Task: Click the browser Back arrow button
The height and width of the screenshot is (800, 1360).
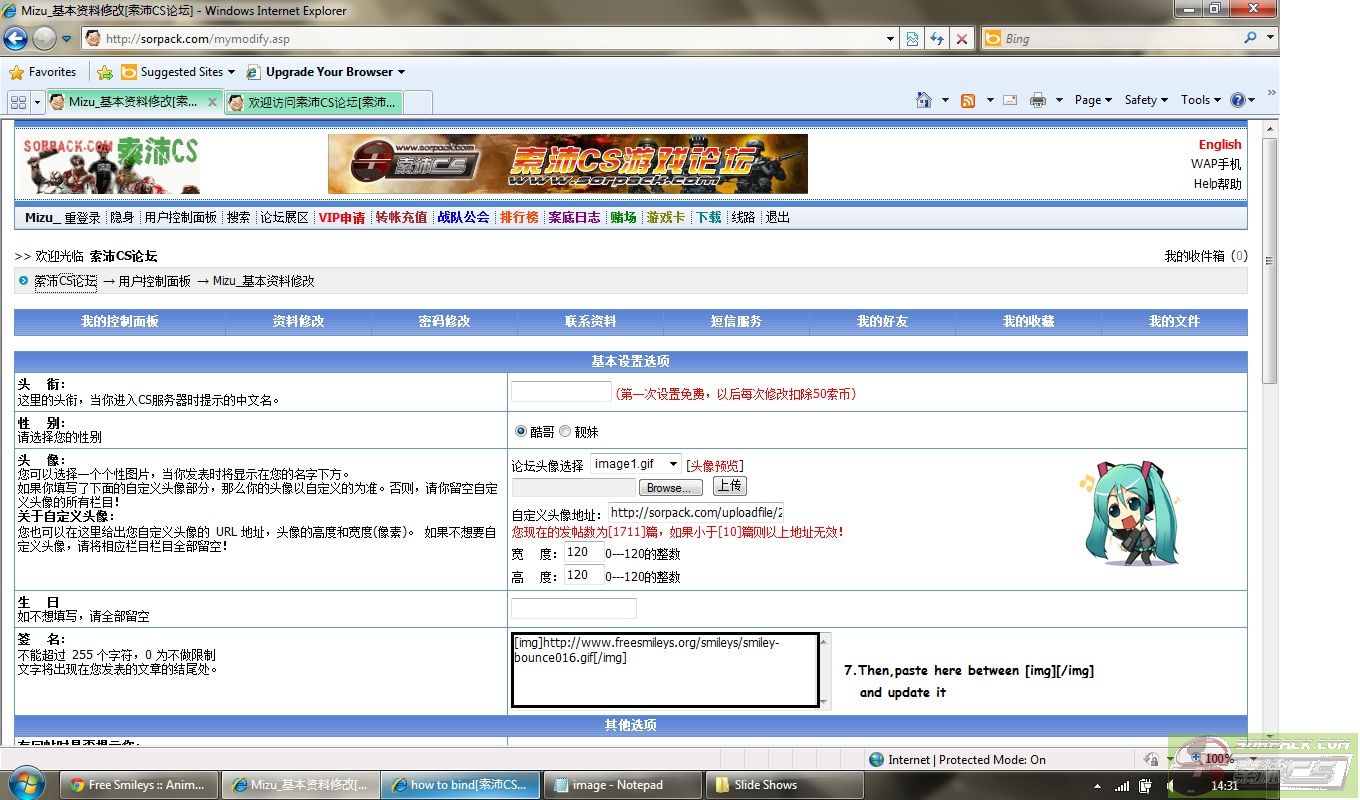Action: pos(16,39)
